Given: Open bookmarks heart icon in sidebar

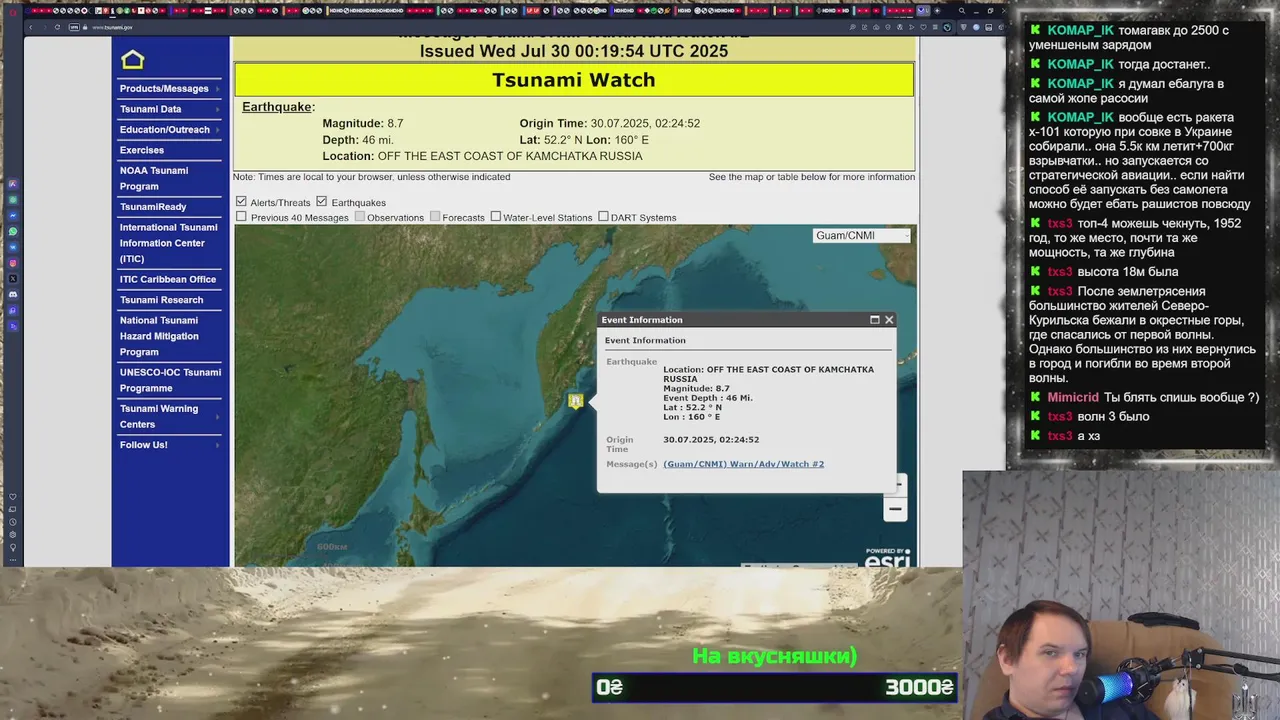Looking at the screenshot, I should tap(13, 497).
